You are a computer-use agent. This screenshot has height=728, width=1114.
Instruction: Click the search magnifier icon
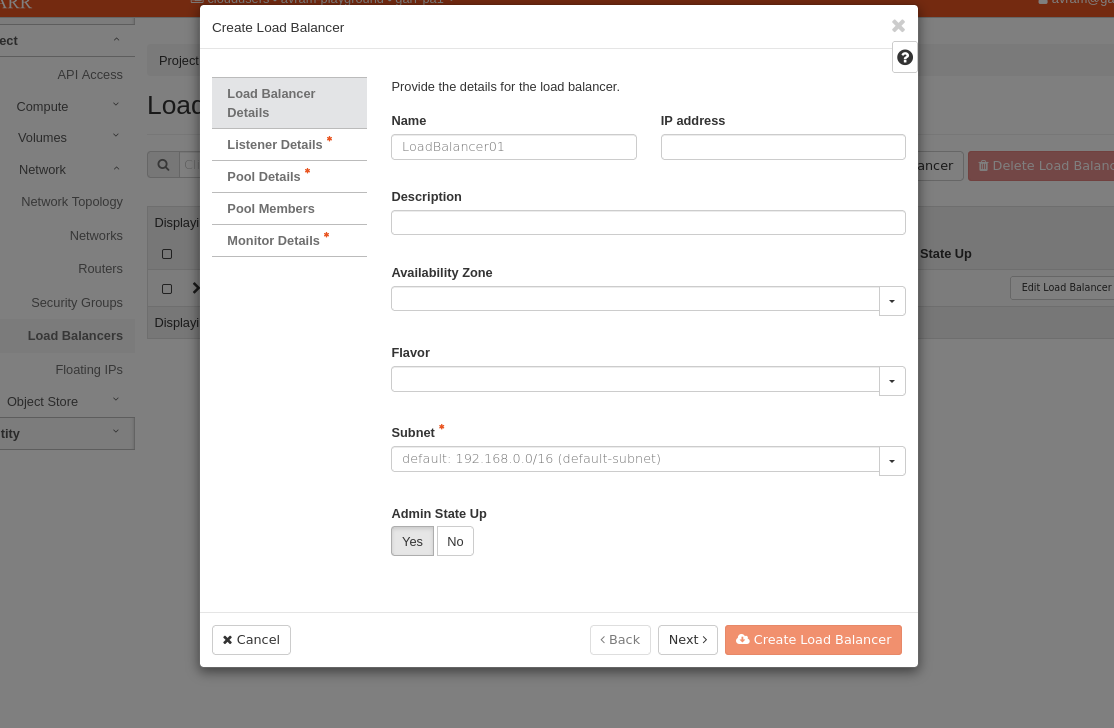click(163, 165)
